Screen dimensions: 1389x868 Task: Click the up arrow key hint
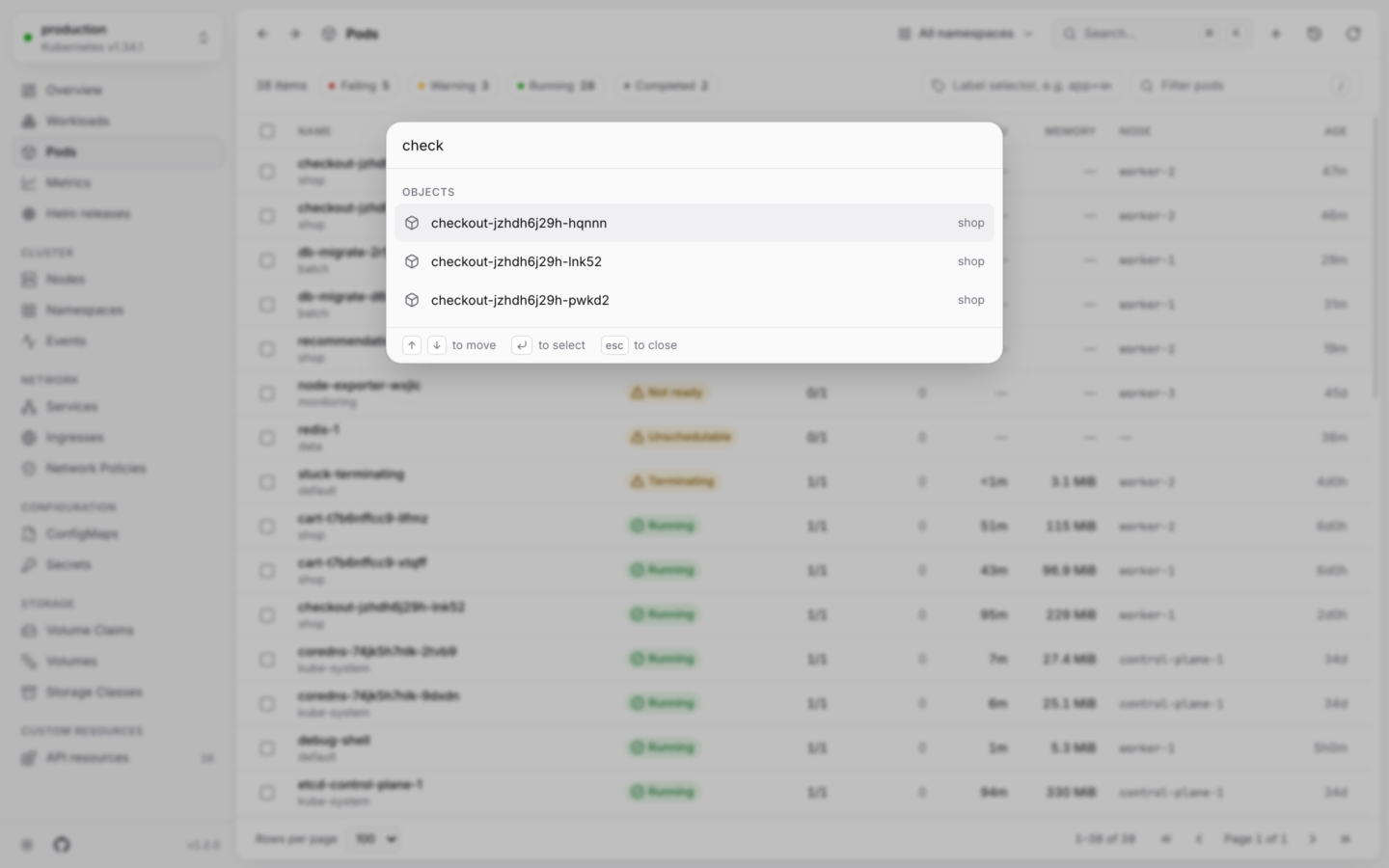point(412,345)
